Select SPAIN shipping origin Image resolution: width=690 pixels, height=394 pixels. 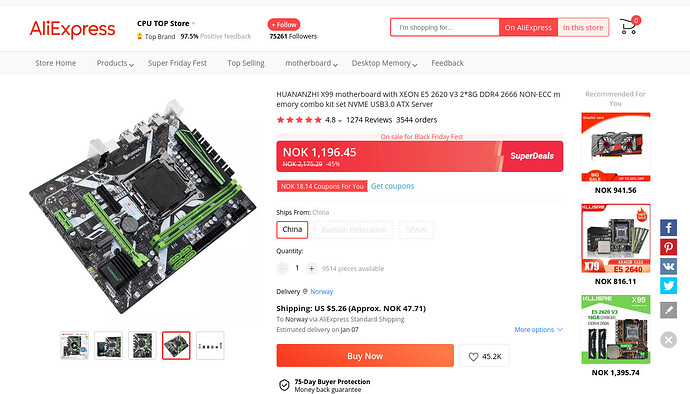click(x=416, y=230)
